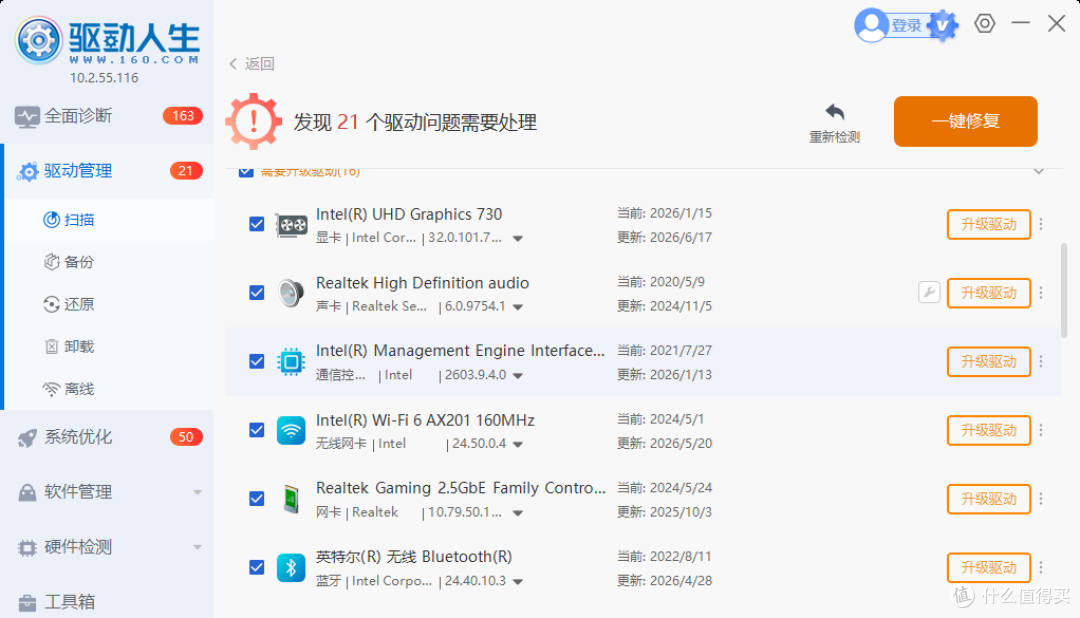Open version dropdown 24.50.0.4 for Wi-Fi 6

coord(518,444)
